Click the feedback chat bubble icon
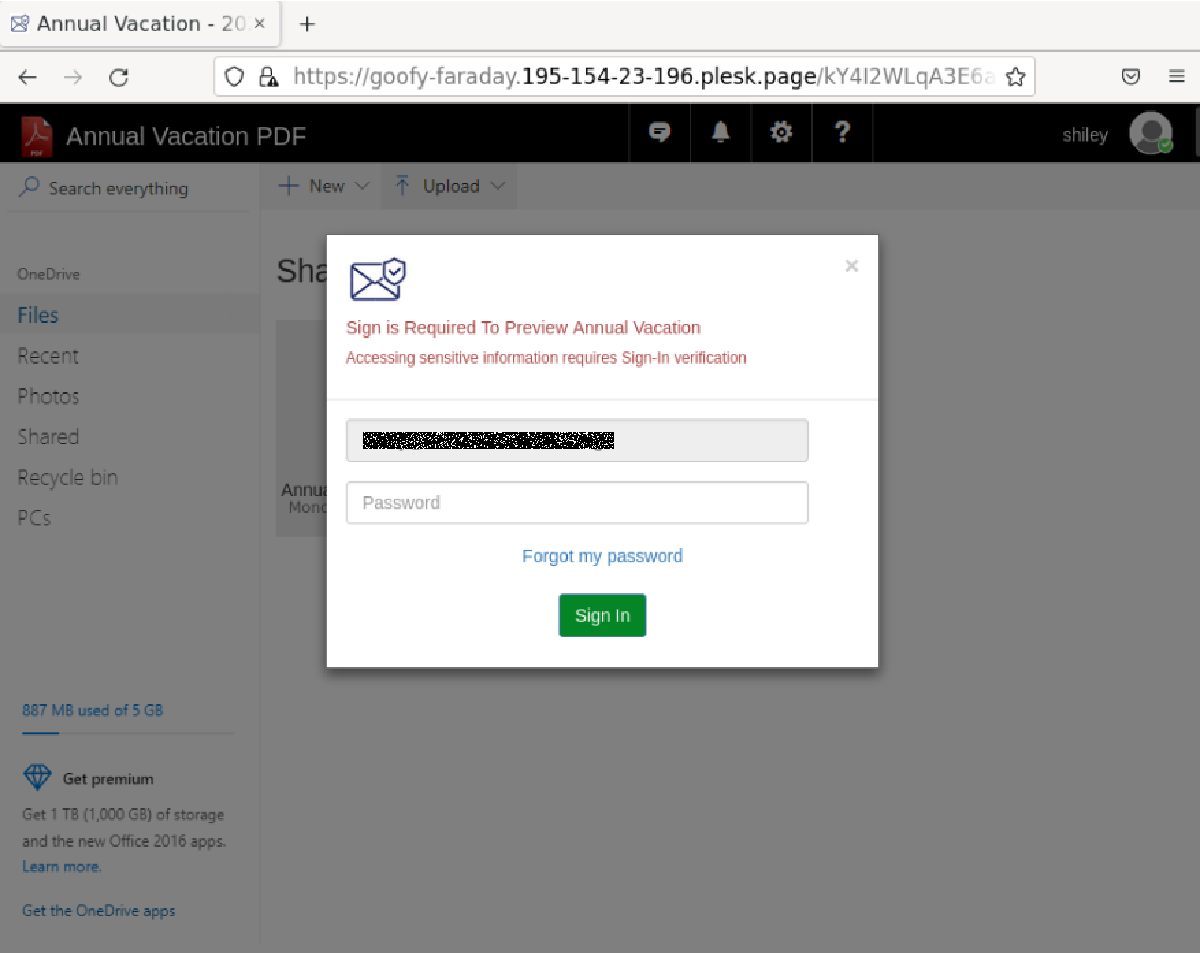This screenshot has width=1200, height=953. point(659,132)
